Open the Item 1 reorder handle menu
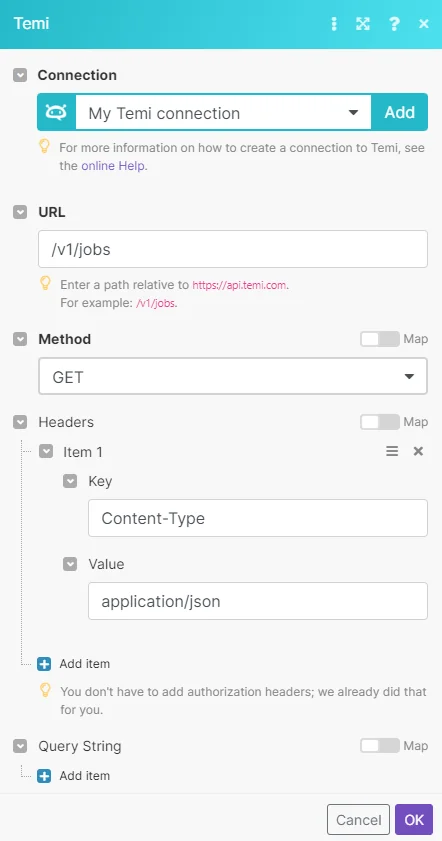This screenshot has height=841, width=442. [392, 452]
